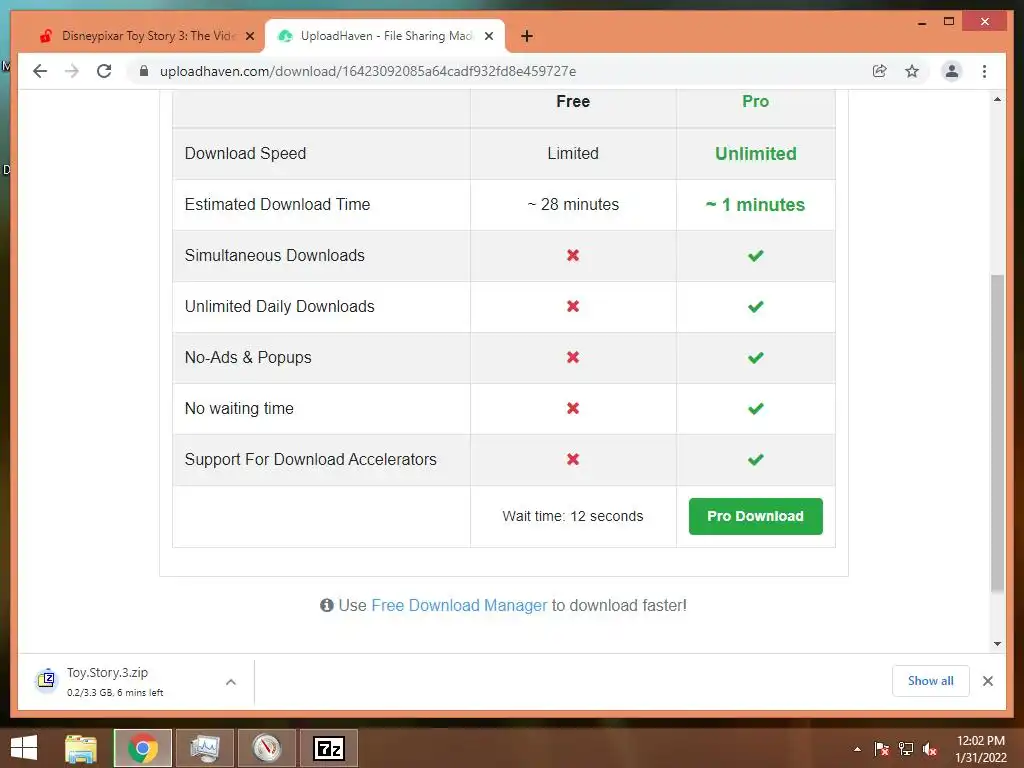Click the Unlimited download speed text
Screen dimensions: 1024x768
[756, 153]
